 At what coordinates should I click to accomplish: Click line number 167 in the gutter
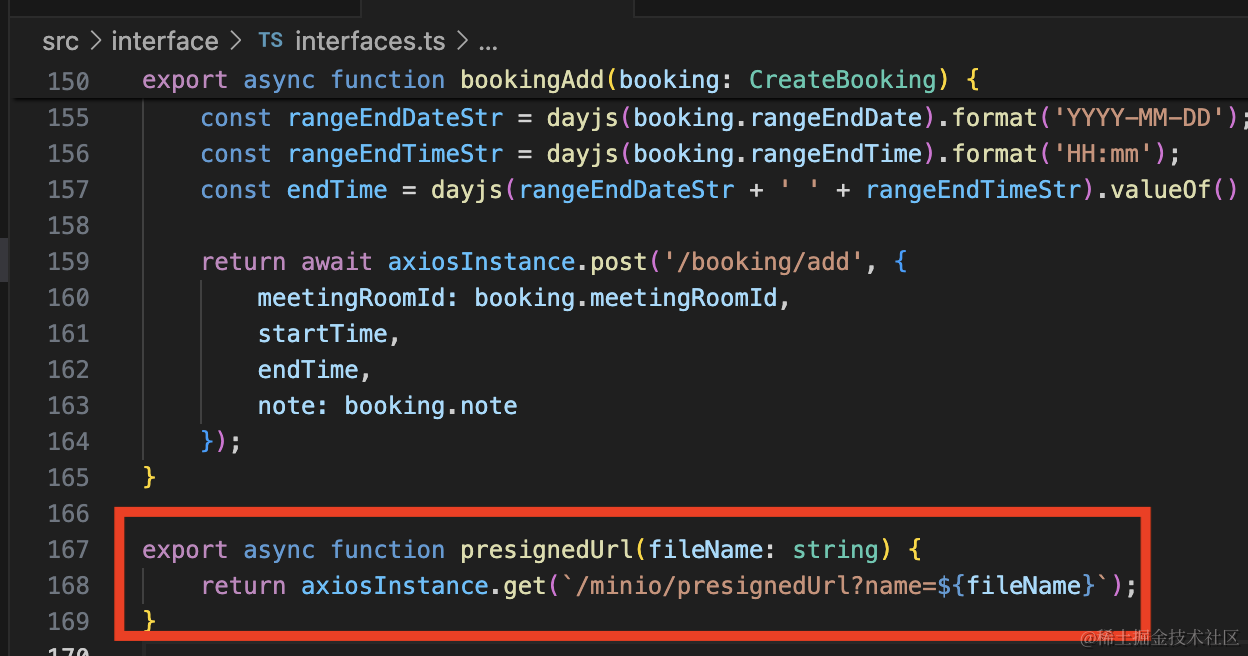coord(68,550)
